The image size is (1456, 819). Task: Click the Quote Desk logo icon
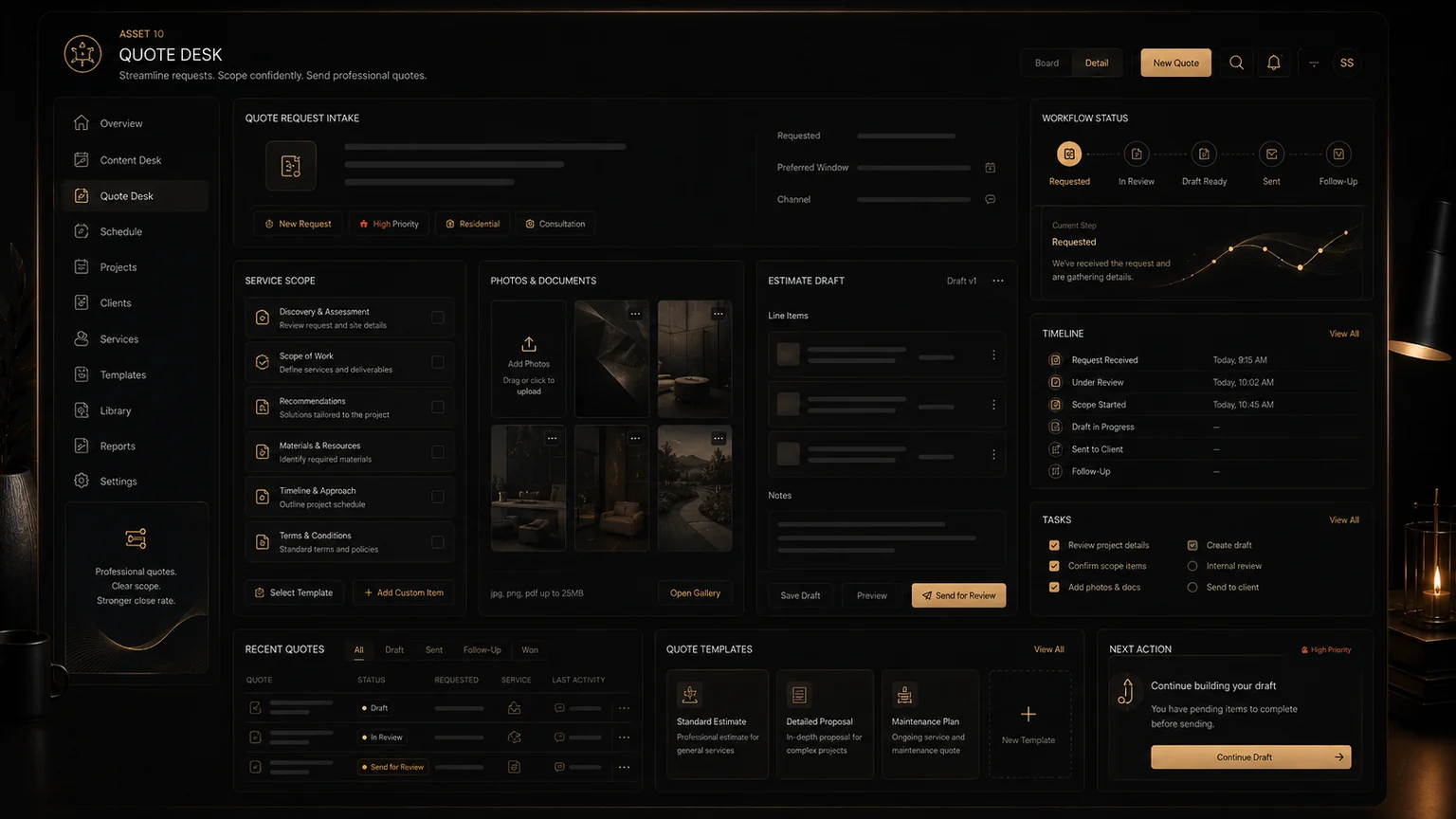(82, 54)
